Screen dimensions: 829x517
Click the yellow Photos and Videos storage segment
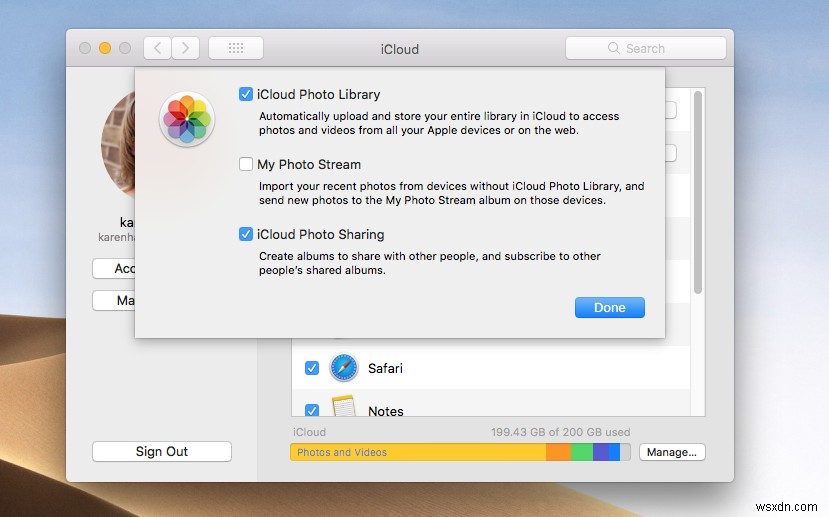(x=417, y=452)
